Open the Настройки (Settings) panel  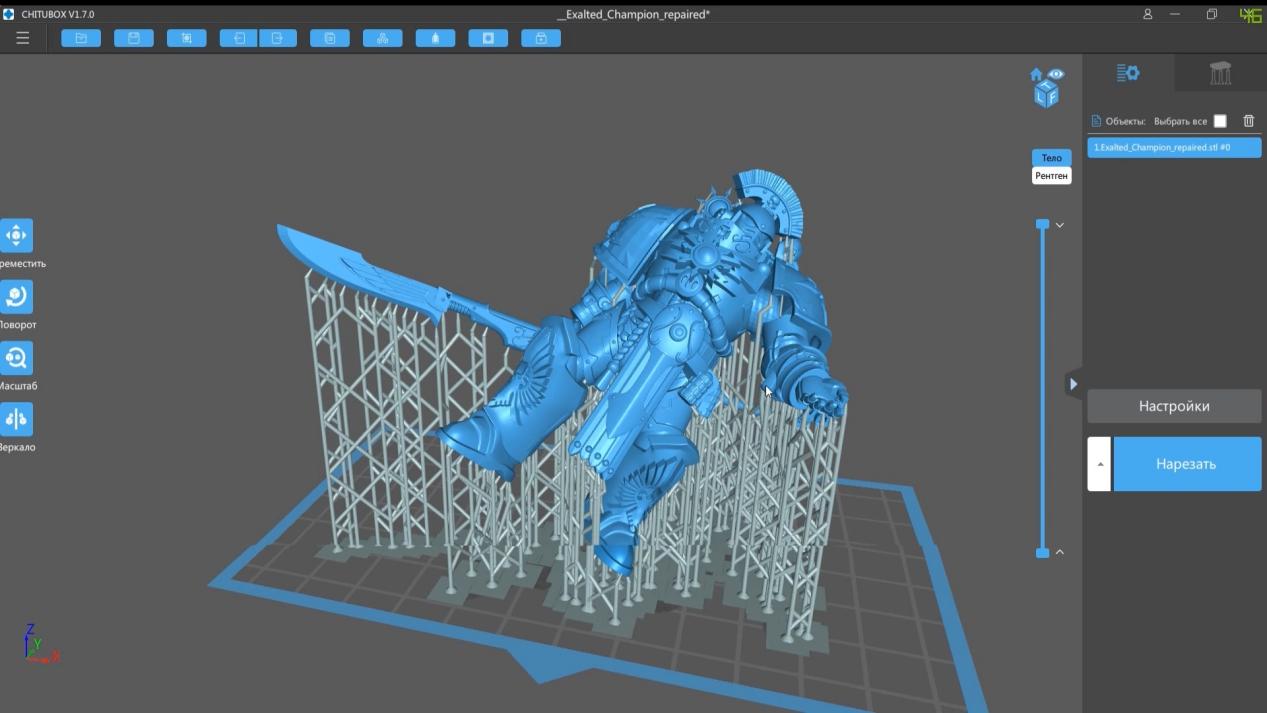(x=1173, y=406)
